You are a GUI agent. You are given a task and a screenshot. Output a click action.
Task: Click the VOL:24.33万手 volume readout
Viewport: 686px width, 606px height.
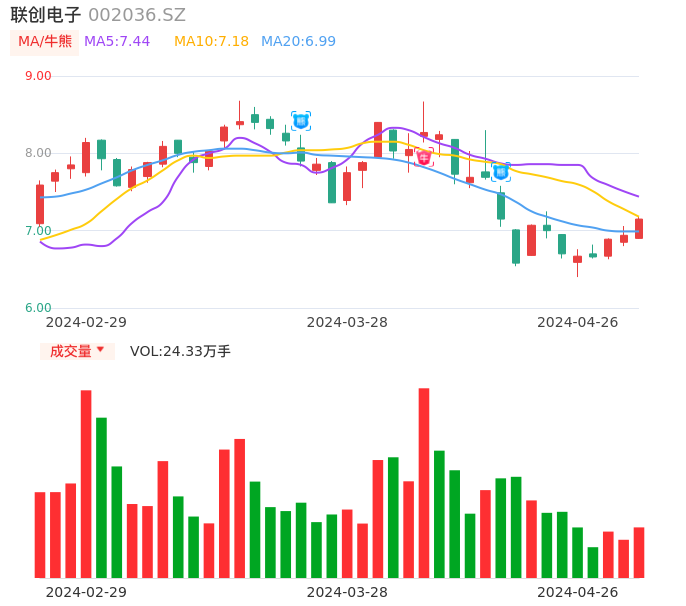pos(180,351)
